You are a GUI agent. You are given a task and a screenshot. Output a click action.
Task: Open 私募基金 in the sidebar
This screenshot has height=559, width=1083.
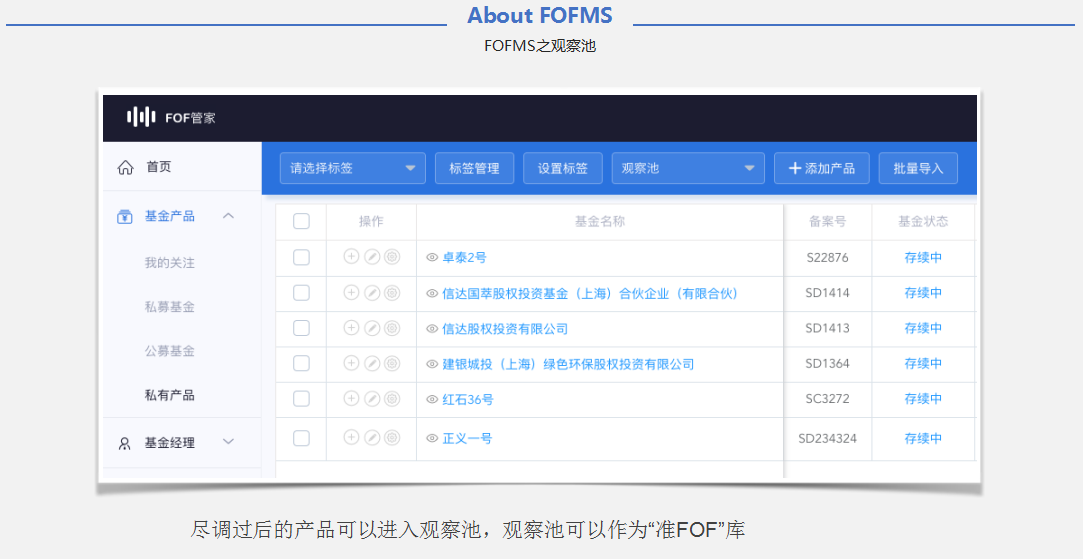(170, 307)
